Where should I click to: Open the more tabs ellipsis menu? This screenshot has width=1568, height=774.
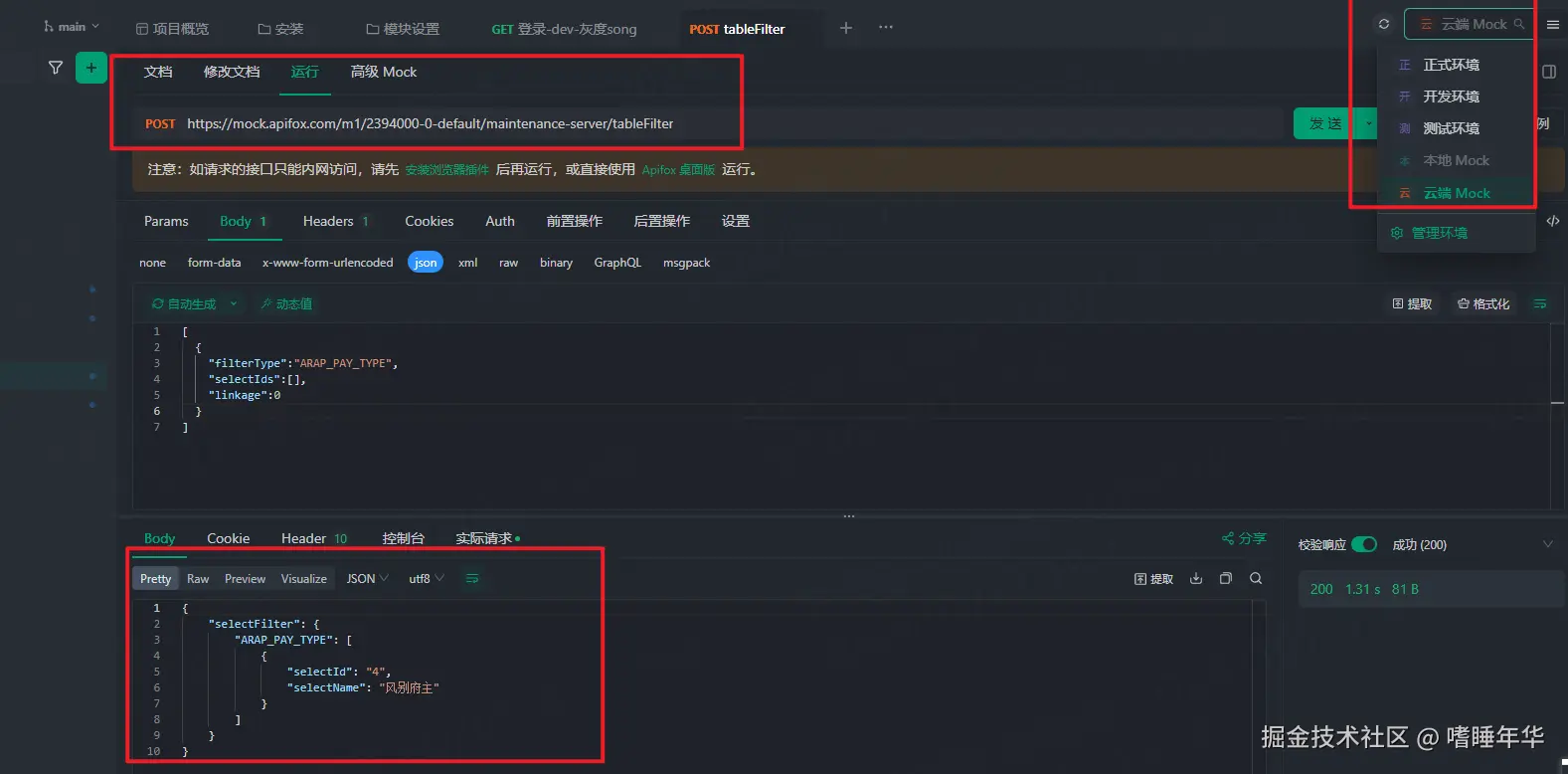click(x=886, y=28)
